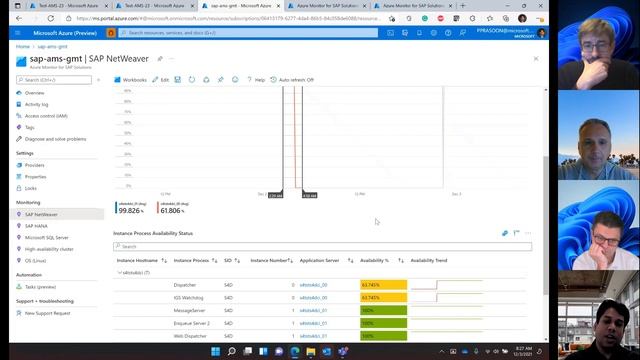Image resolution: width=640 pixels, height=360 pixels.
Task: Open the portal hamburger menu
Action: [18, 33]
